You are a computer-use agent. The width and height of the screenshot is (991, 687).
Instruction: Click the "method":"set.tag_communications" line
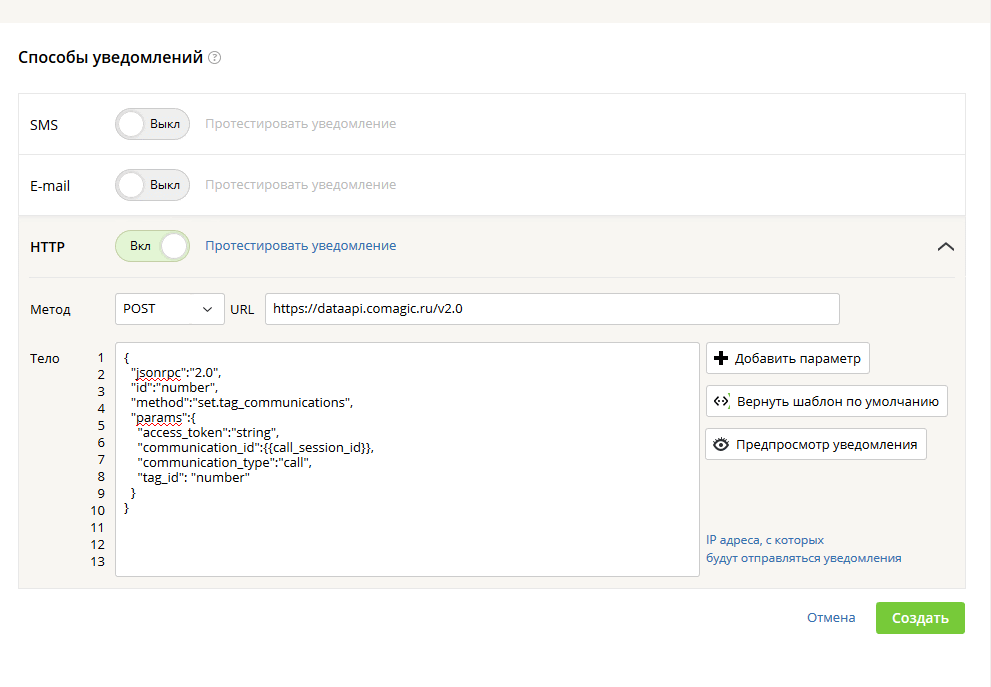tap(242, 403)
